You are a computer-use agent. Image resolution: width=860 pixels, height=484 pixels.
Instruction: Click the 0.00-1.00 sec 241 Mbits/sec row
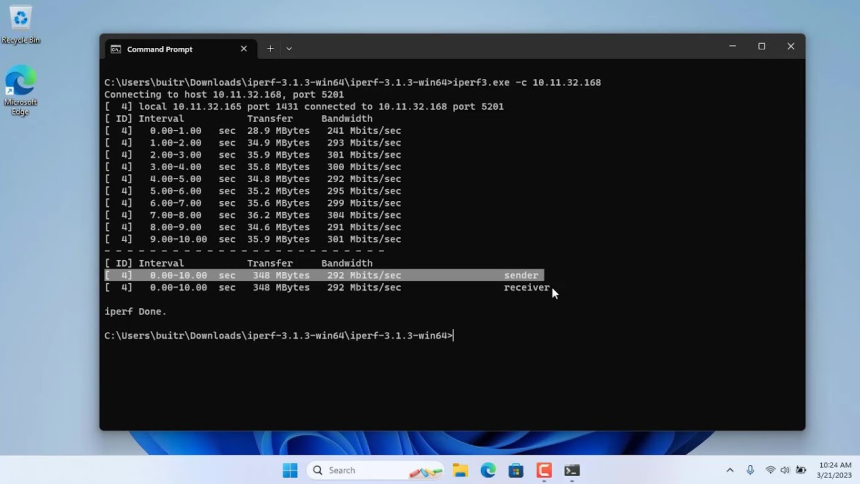pyautogui.click(x=253, y=131)
